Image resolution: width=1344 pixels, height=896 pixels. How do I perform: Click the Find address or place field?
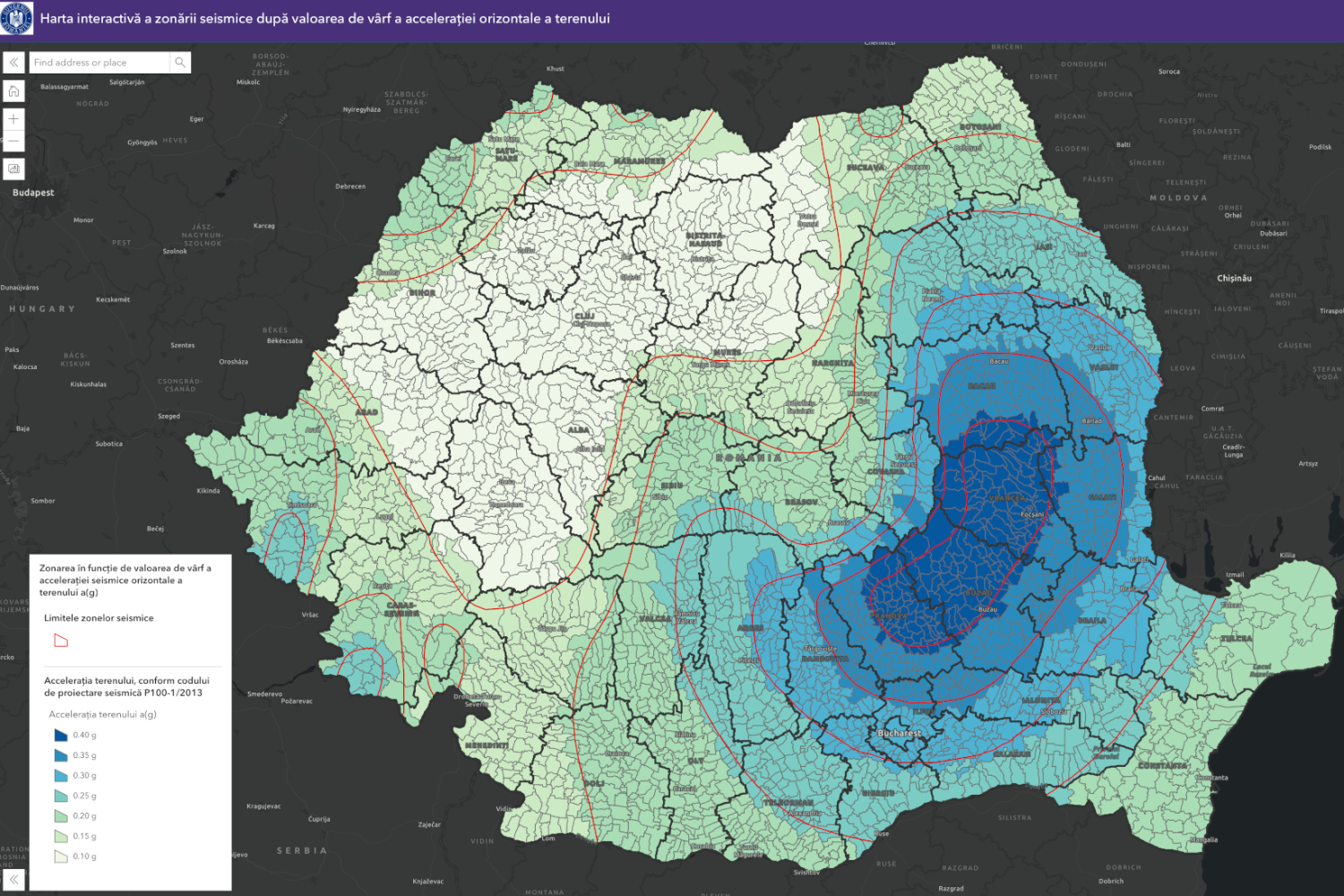pyautogui.click(x=99, y=63)
